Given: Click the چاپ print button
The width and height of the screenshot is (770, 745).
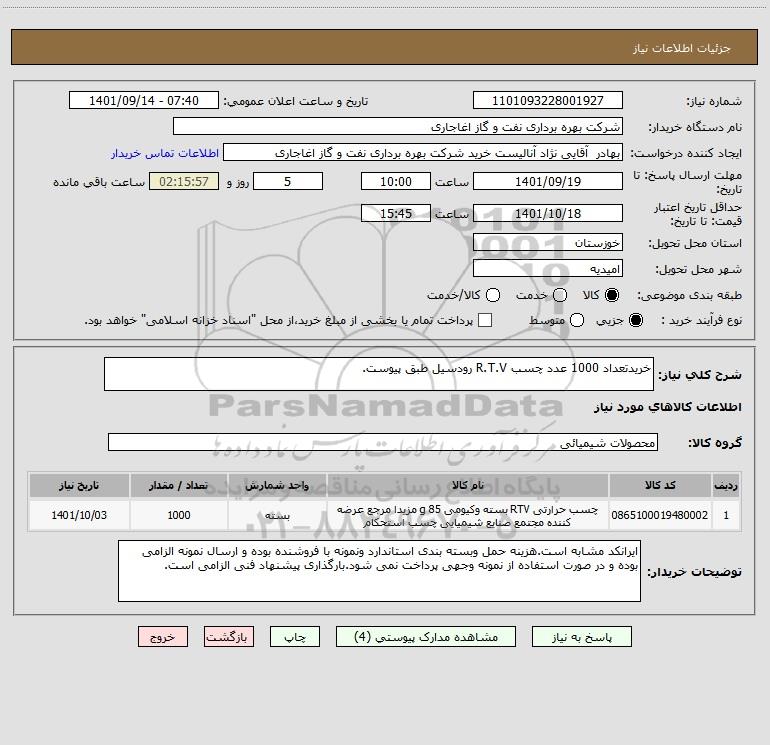Looking at the screenshot, I should click(x=295, y=637).
